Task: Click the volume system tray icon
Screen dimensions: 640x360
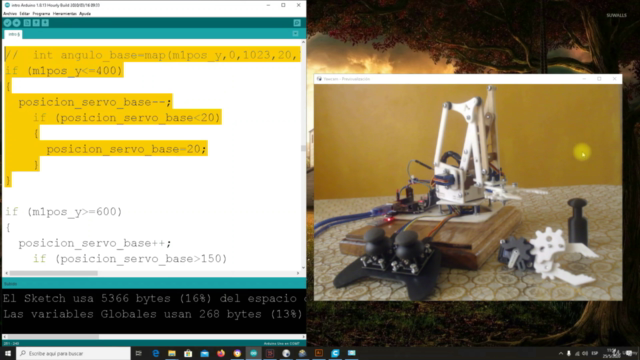Action: pos(585,353)
